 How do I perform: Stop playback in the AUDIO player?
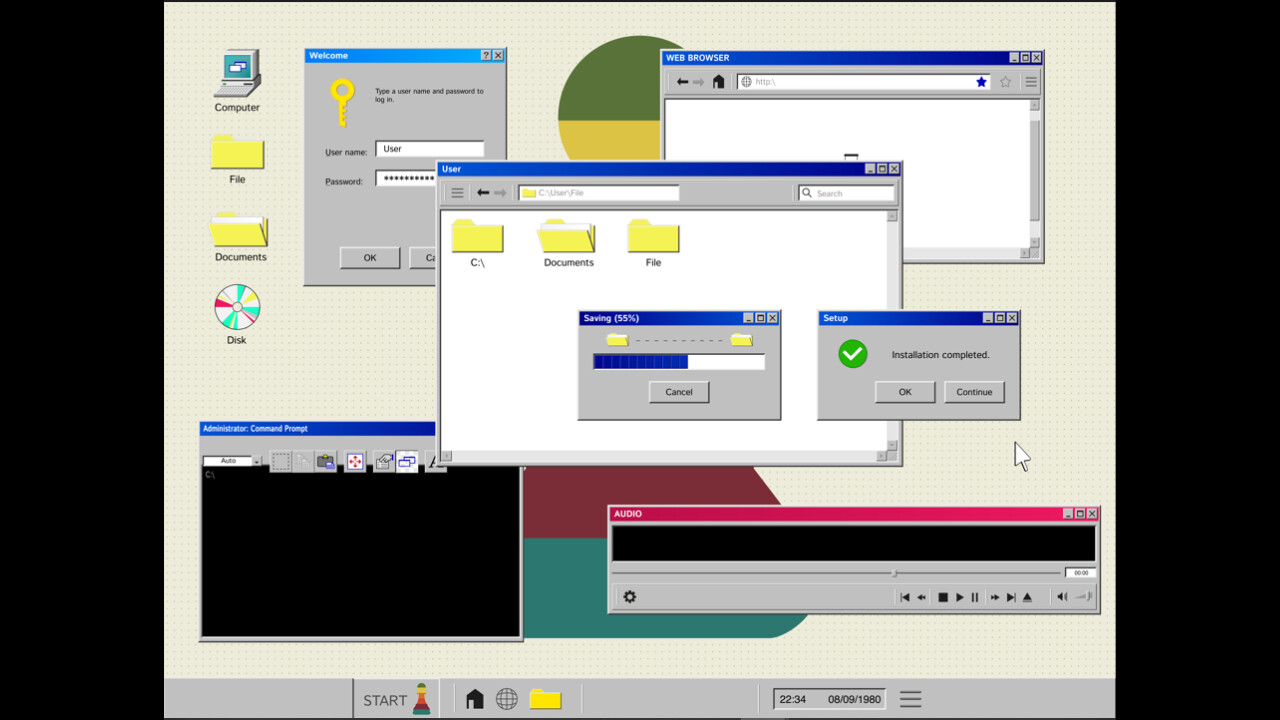(942, 596)
